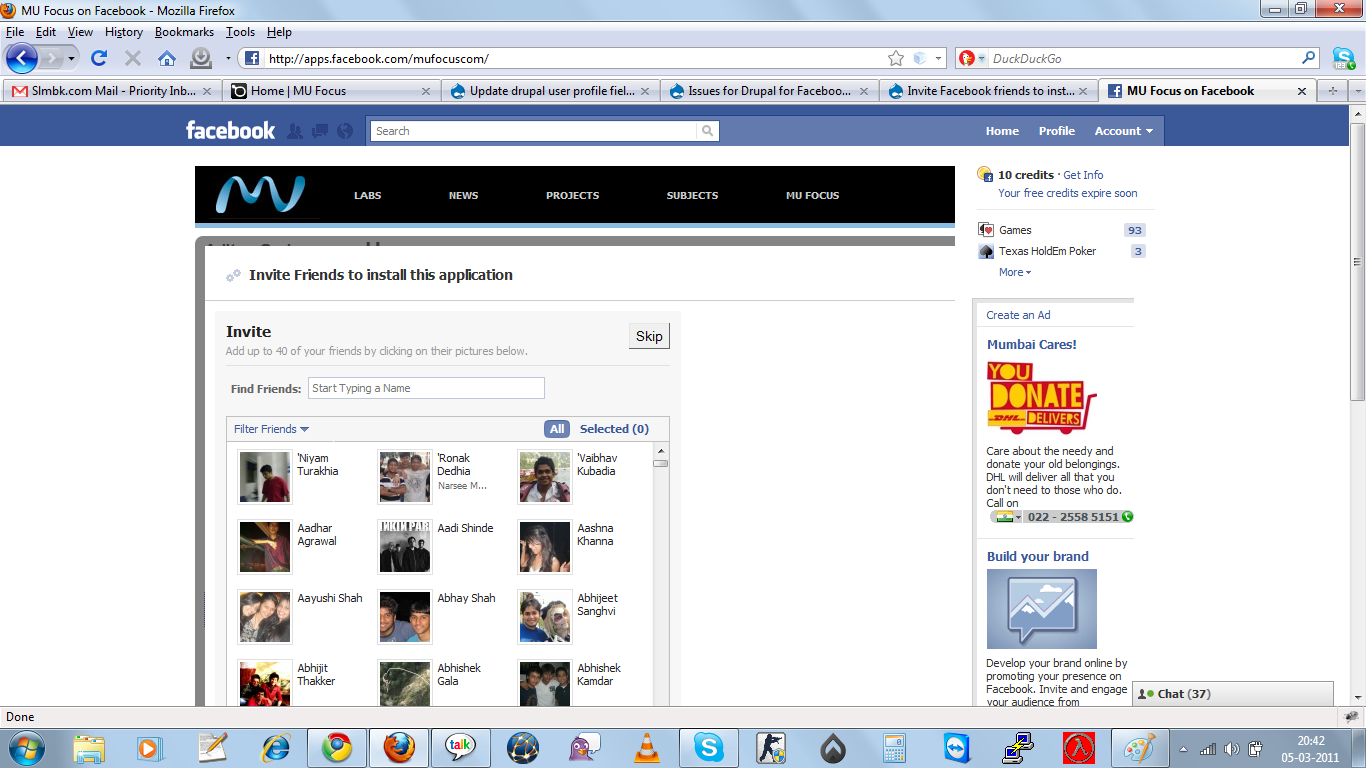Open the Facebook notifications globe icon

point(345,131)
